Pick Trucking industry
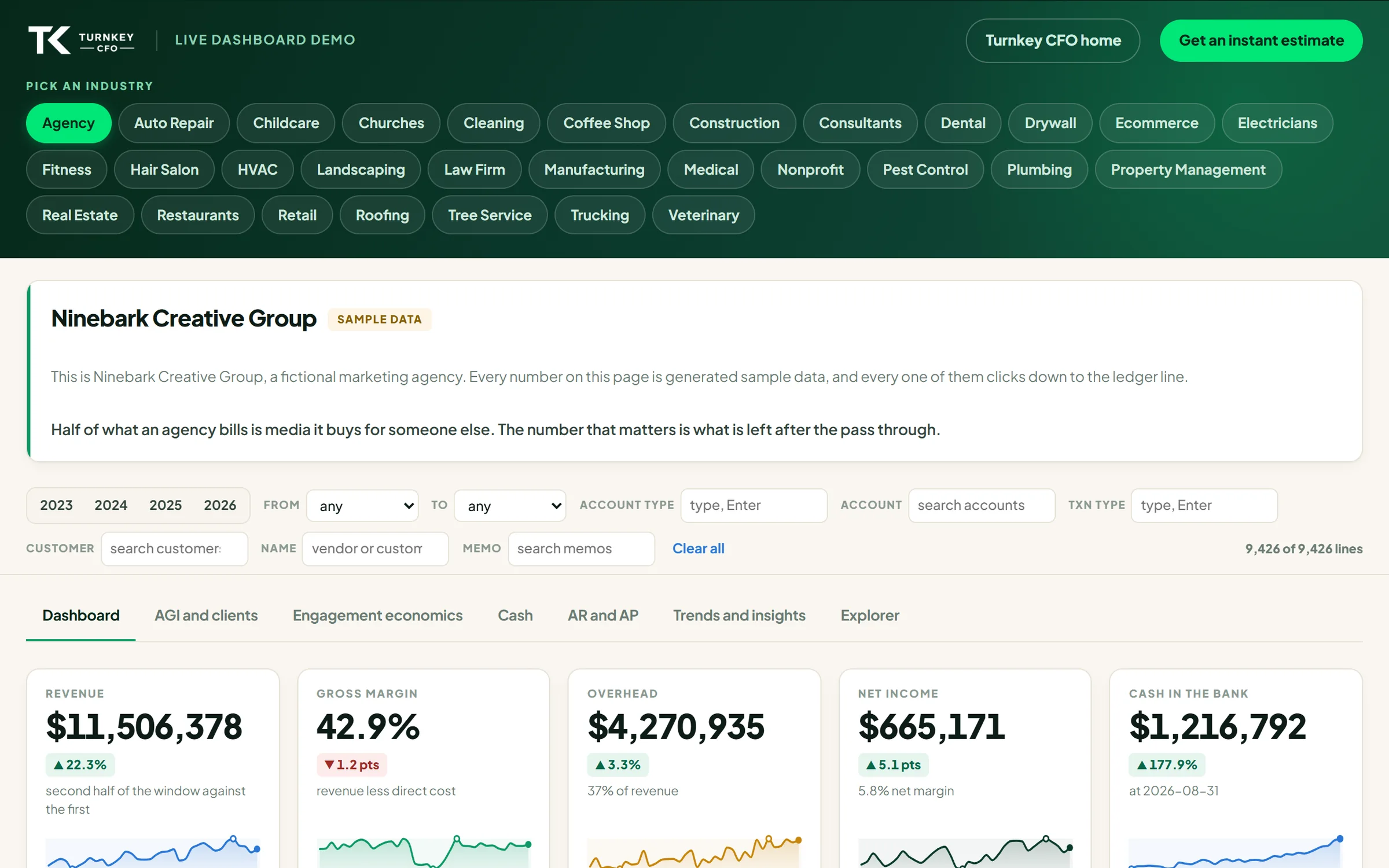The height and width of the screenshot is (868, 1389). pyautogui.click(x=600, y=215)
